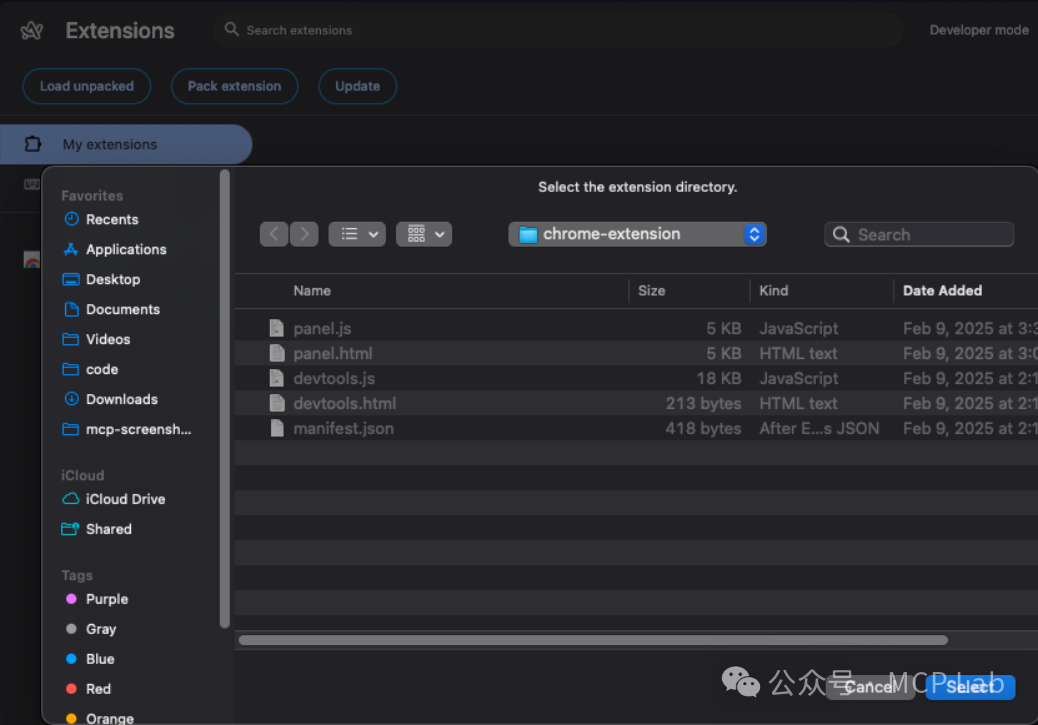Open the grid grouping dropdown
Screen dimensions: 1038x725
(x=424, y=234)
